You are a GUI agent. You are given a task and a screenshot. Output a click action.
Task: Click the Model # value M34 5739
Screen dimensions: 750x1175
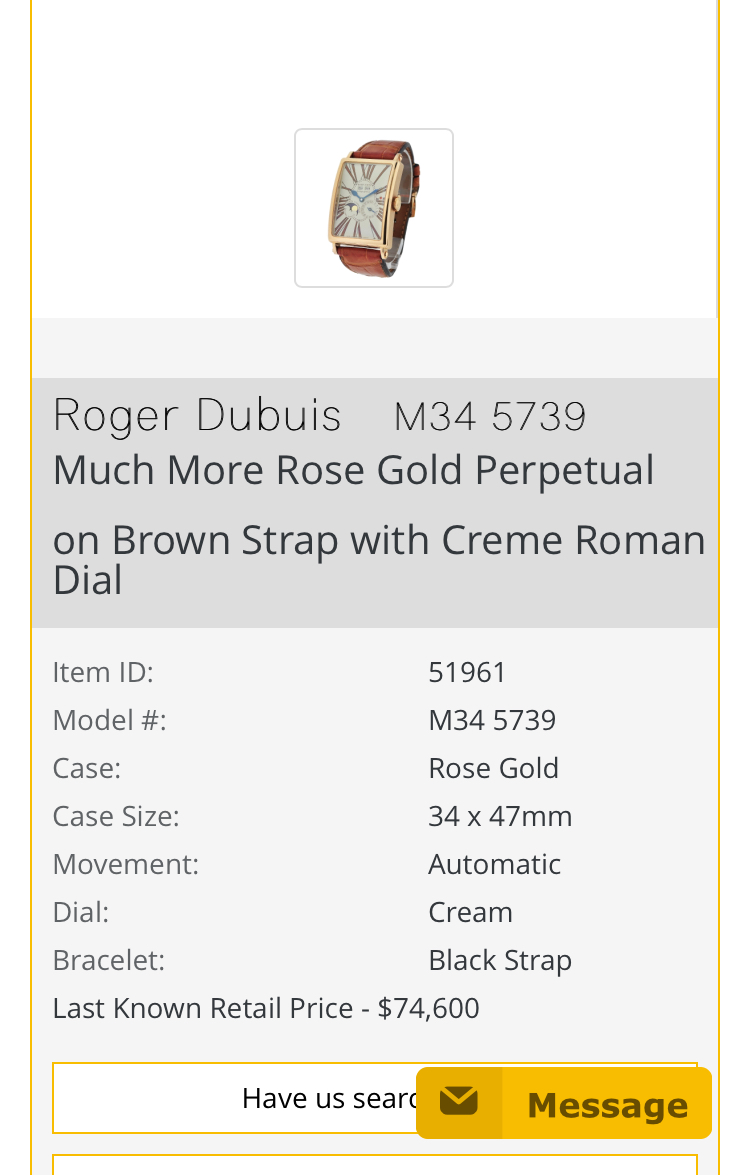click(492, 720)
